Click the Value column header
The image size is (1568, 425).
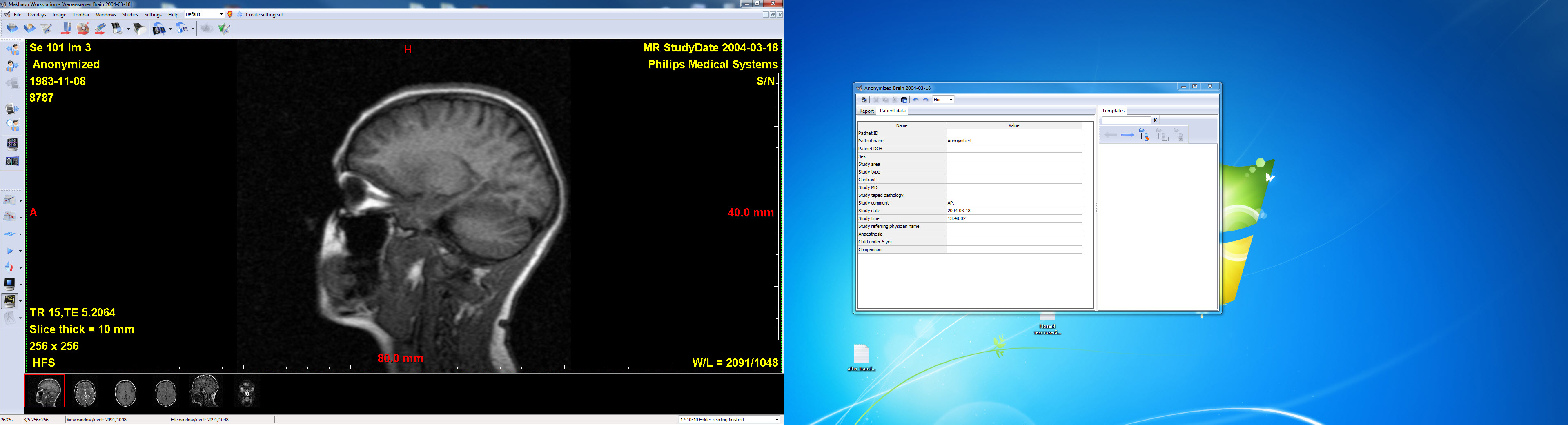[x=1014, y=125]
